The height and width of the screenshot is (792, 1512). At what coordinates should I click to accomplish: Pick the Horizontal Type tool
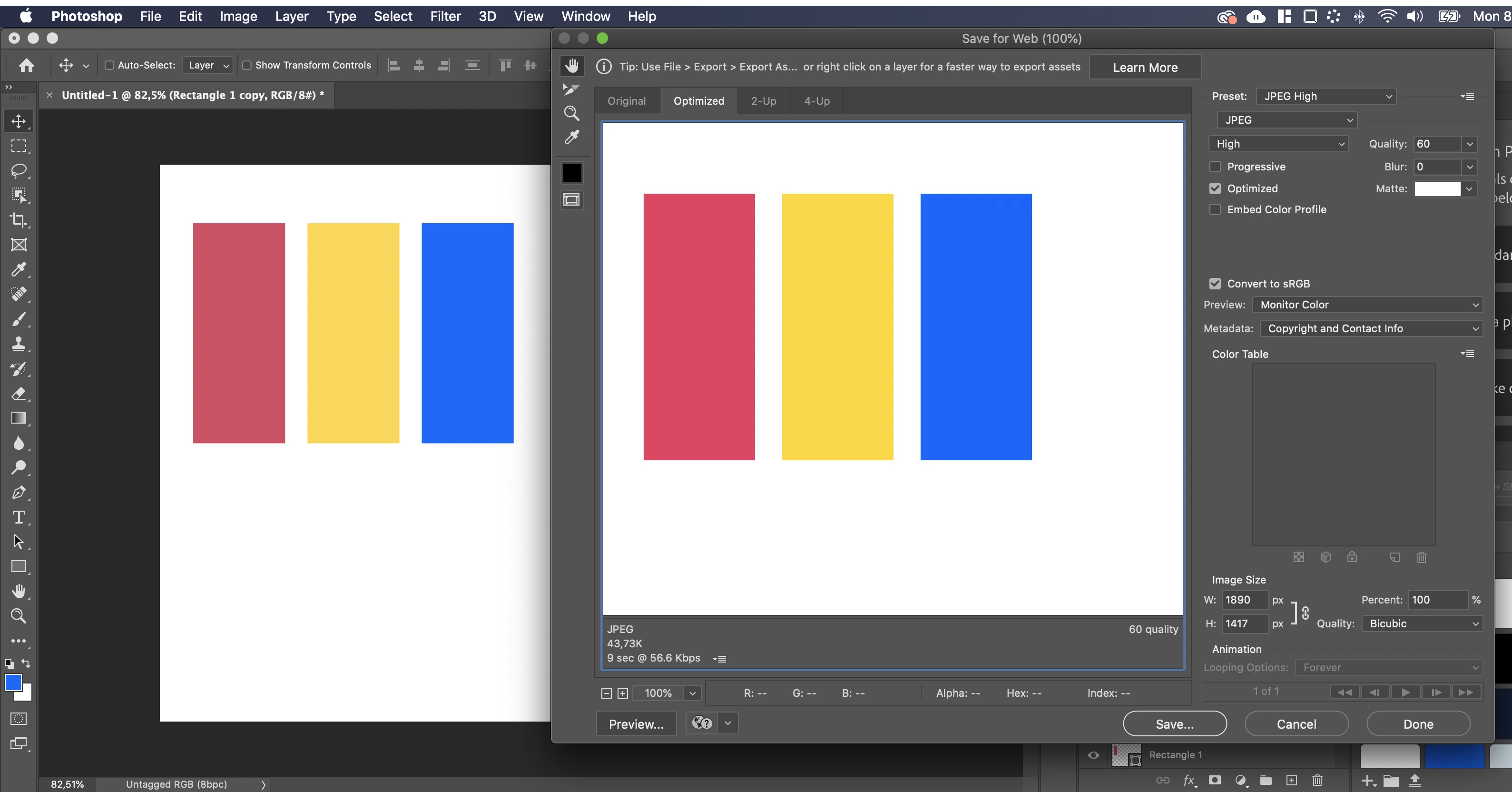click(x=19, y=517)
